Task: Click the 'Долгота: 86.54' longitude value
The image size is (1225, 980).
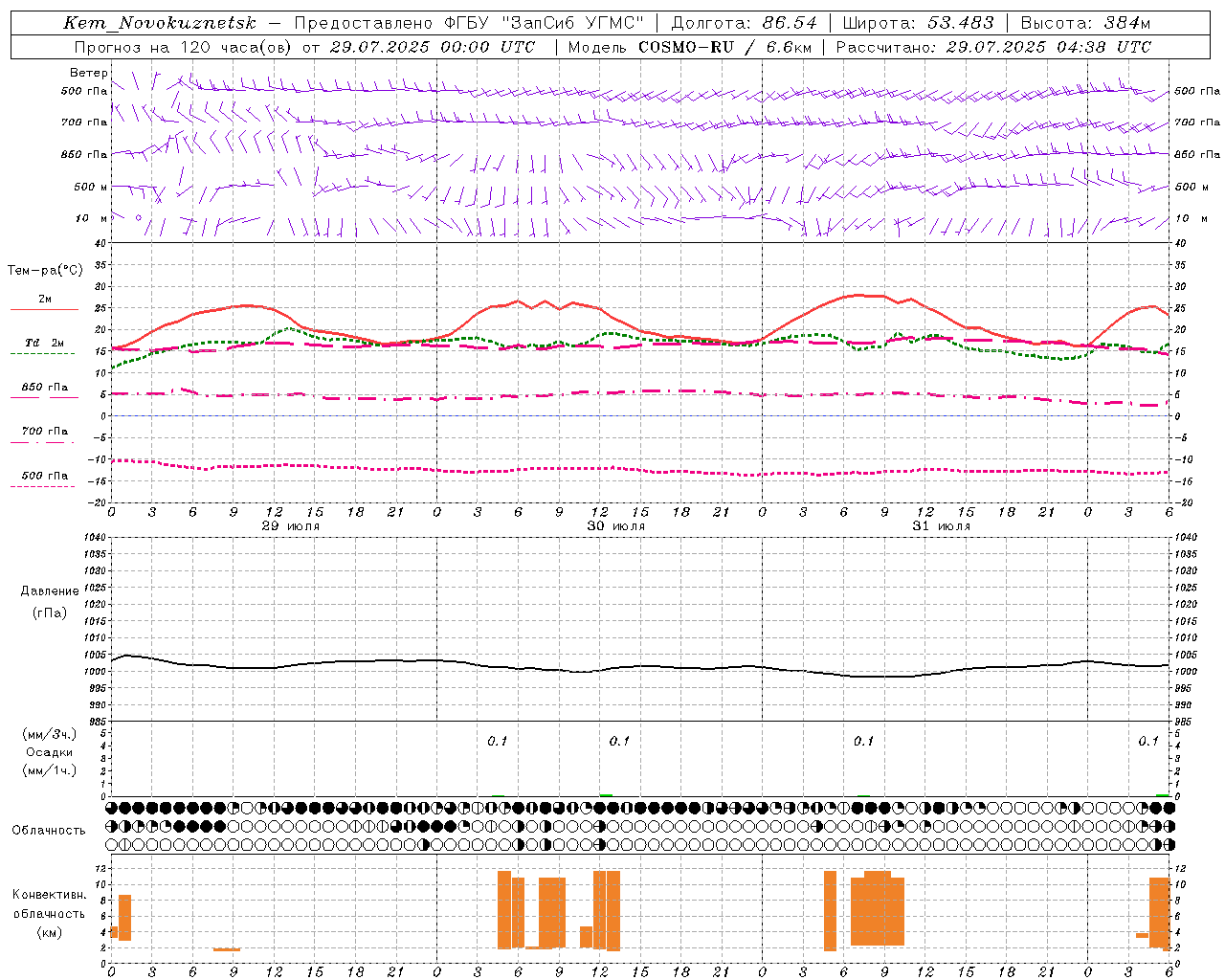Action: pos(744,23)
